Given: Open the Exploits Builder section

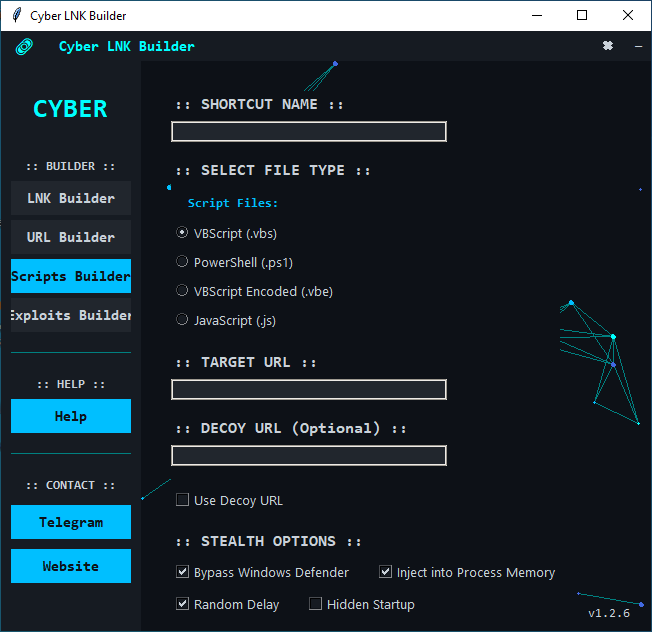Looking at the screenshot, I should coord(71,315).
